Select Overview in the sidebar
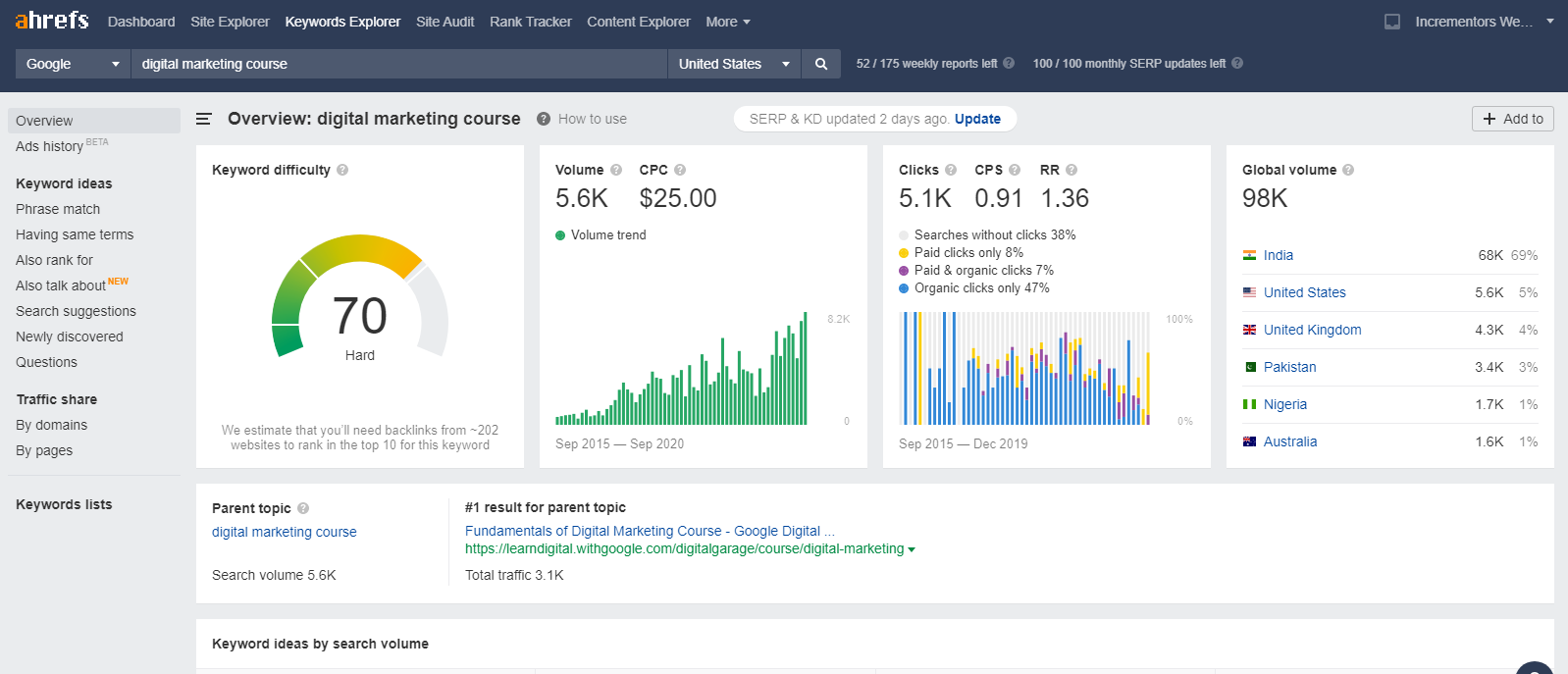Viewport: 1568px width, 674px height. [x=94, y=121]
